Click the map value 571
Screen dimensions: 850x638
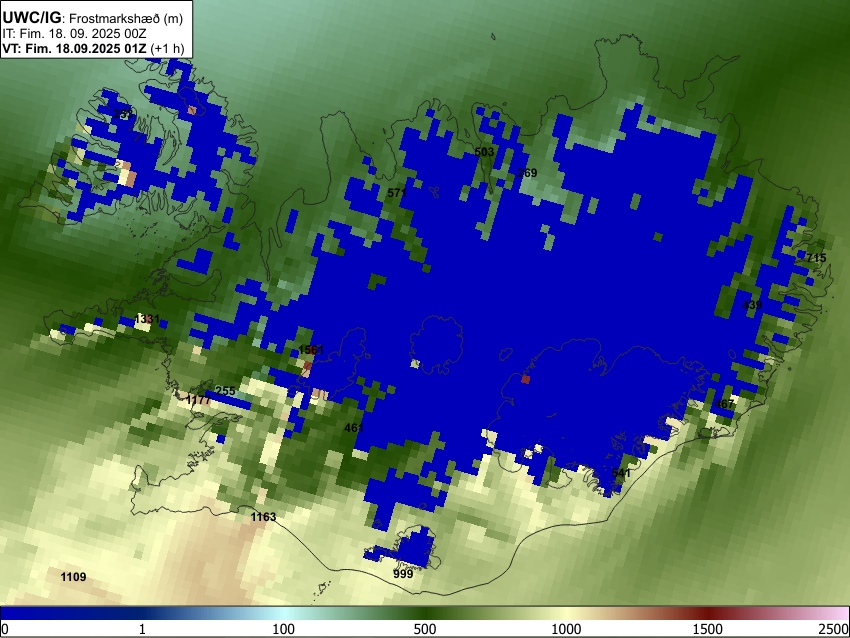coord(397,192)
